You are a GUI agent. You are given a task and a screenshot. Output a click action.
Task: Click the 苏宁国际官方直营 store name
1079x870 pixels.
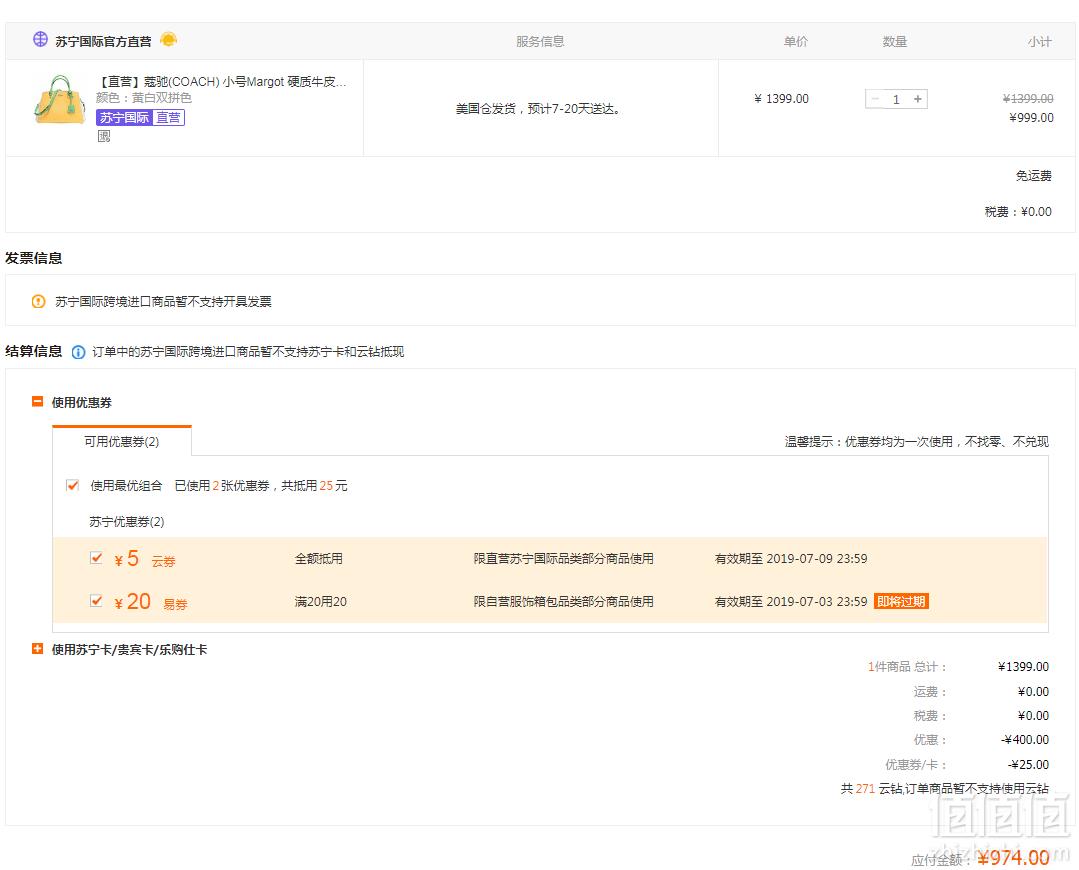(103, 41)
